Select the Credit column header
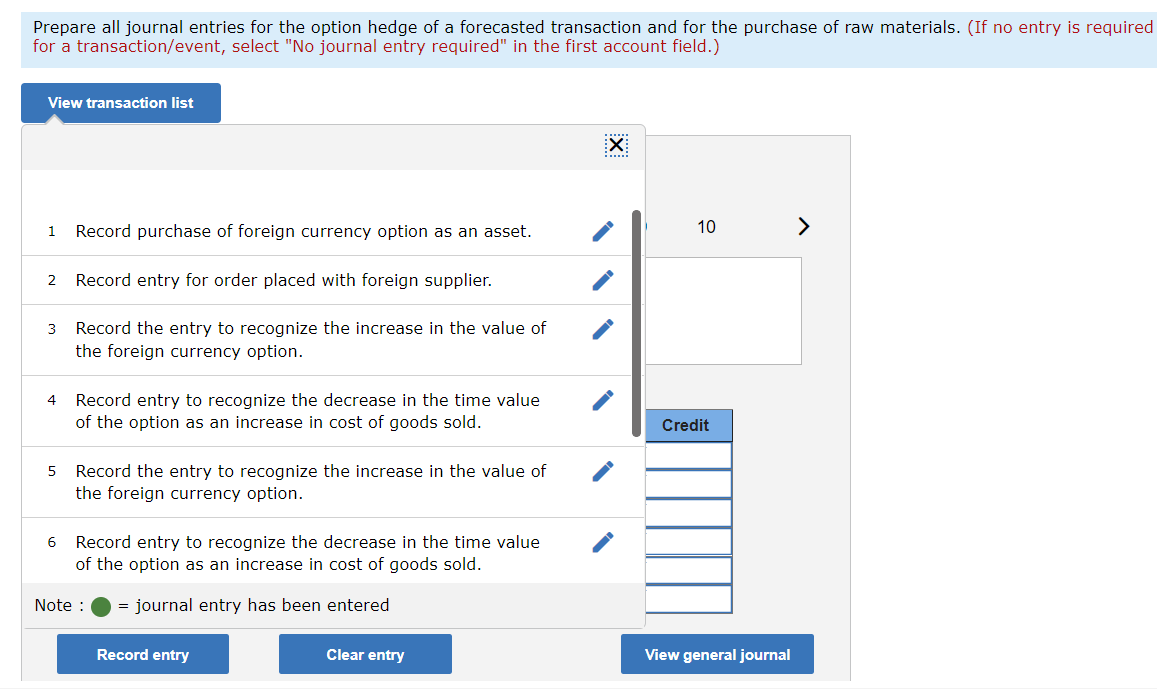Viewport: 1157px width, 695px height. coord(687,425)
